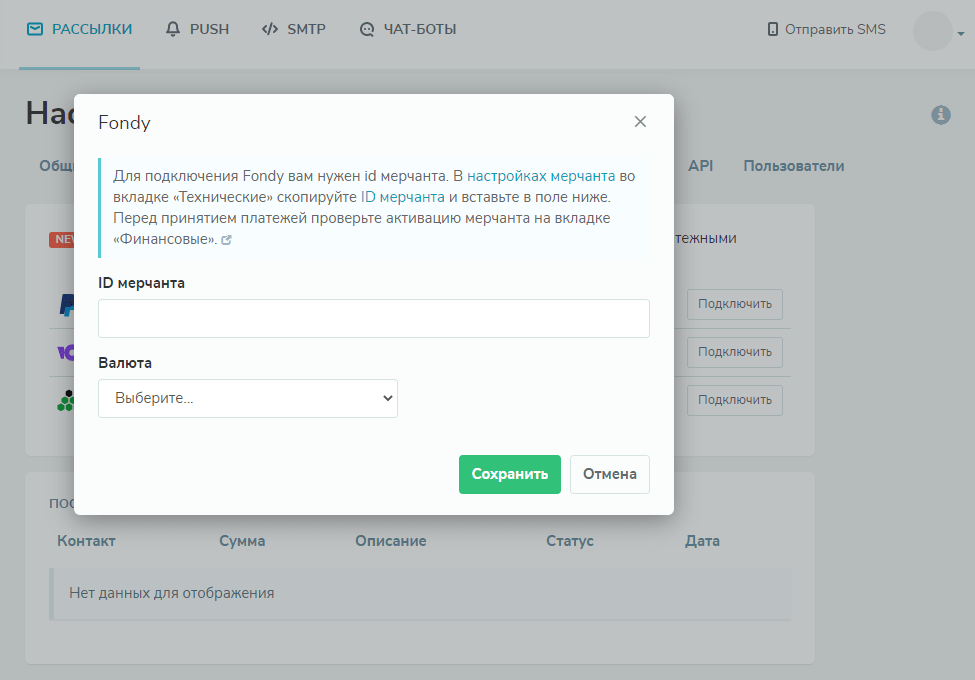The width and height of the screenshot is (975, 680).
Task: Open the «ID мерчанта» hyperlink in the hint
Action: coord(402,197)
